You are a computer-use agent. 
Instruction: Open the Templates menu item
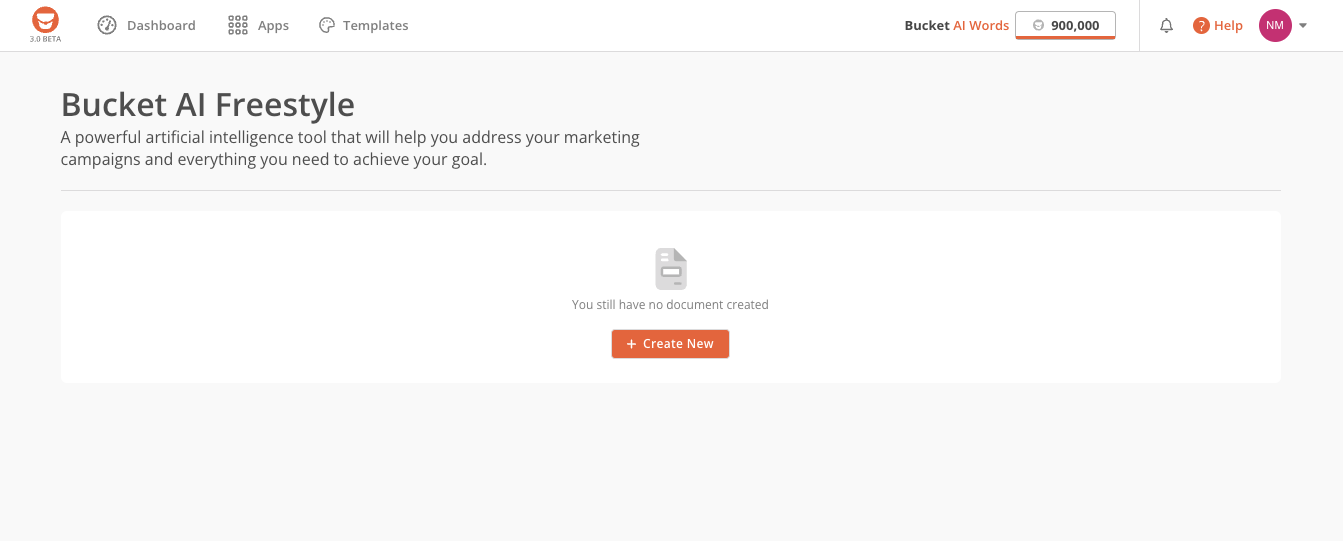pos(375,25)
